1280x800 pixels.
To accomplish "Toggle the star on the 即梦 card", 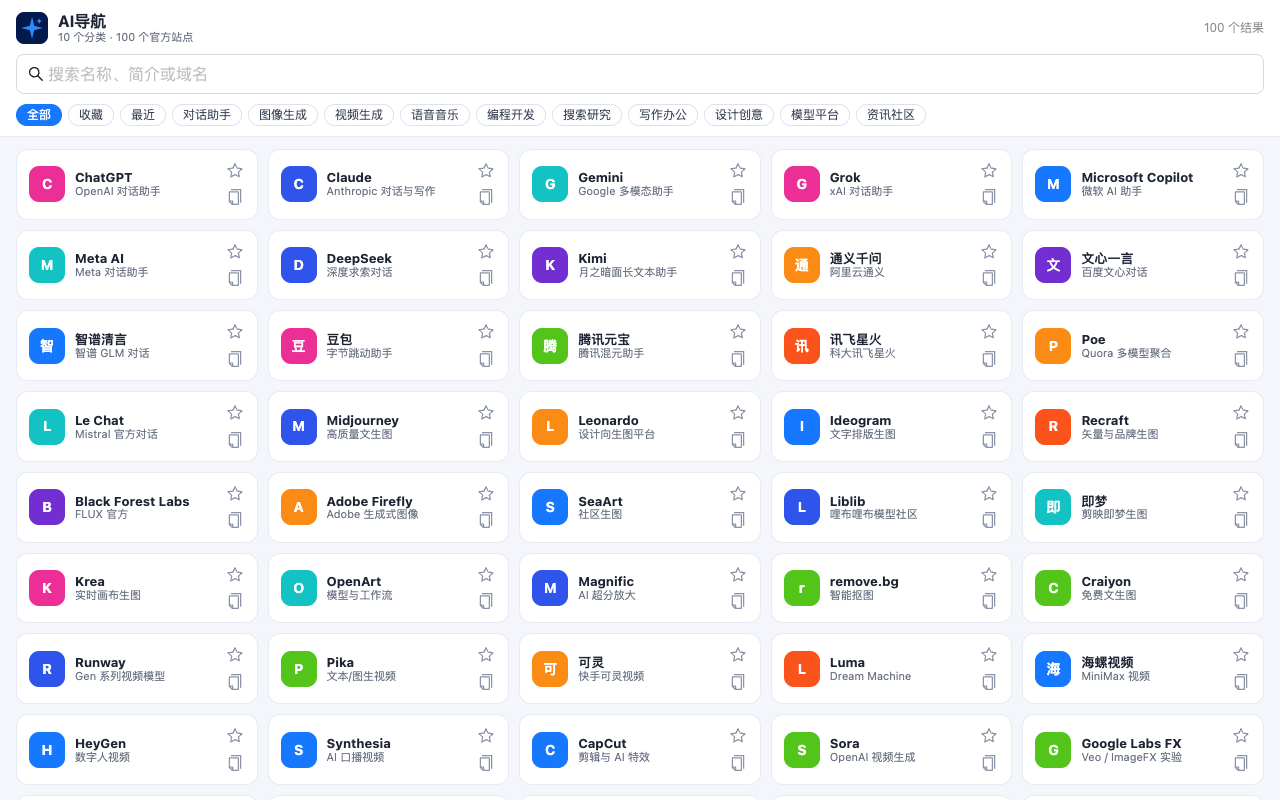I will [x=1241, y=494].
